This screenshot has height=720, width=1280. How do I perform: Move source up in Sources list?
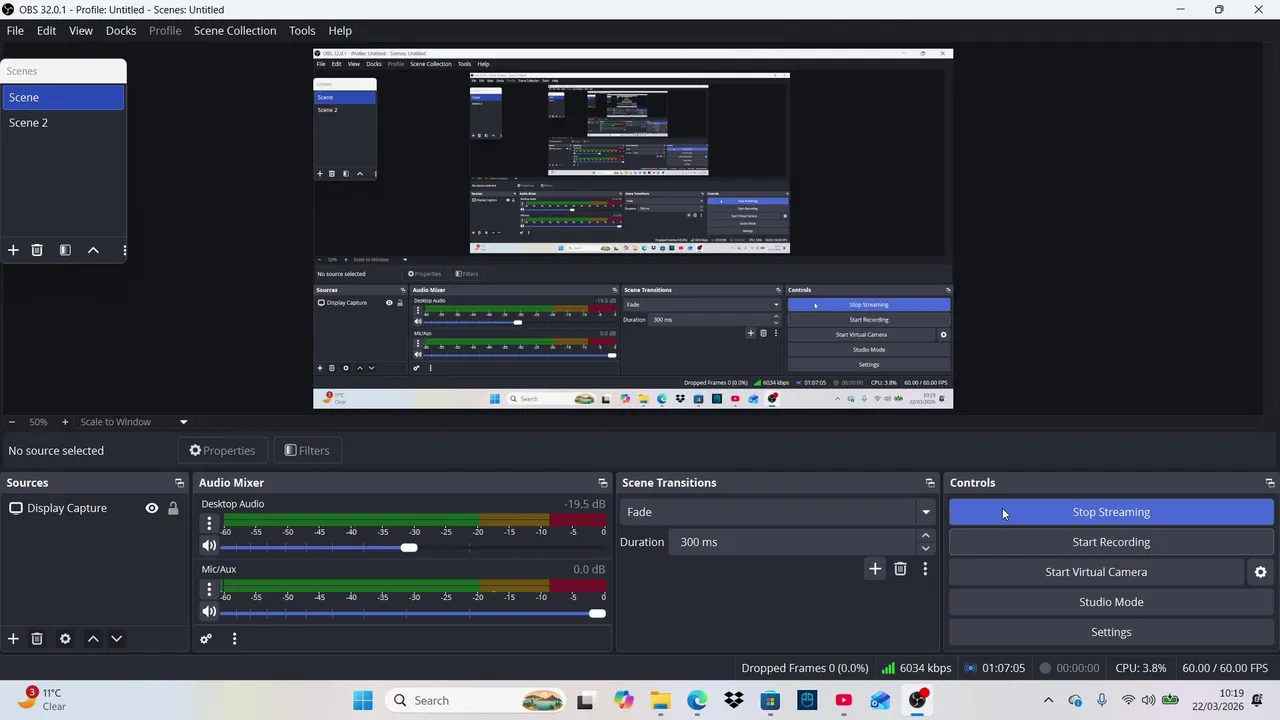pyautogui.click(x=93, y=639)
